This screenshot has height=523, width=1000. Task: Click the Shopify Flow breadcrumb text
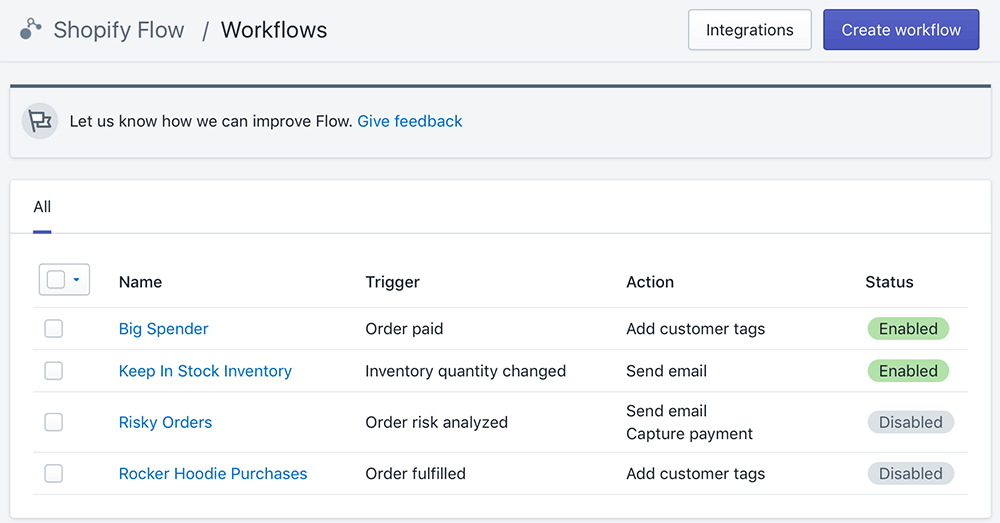(x=119, y=30)
